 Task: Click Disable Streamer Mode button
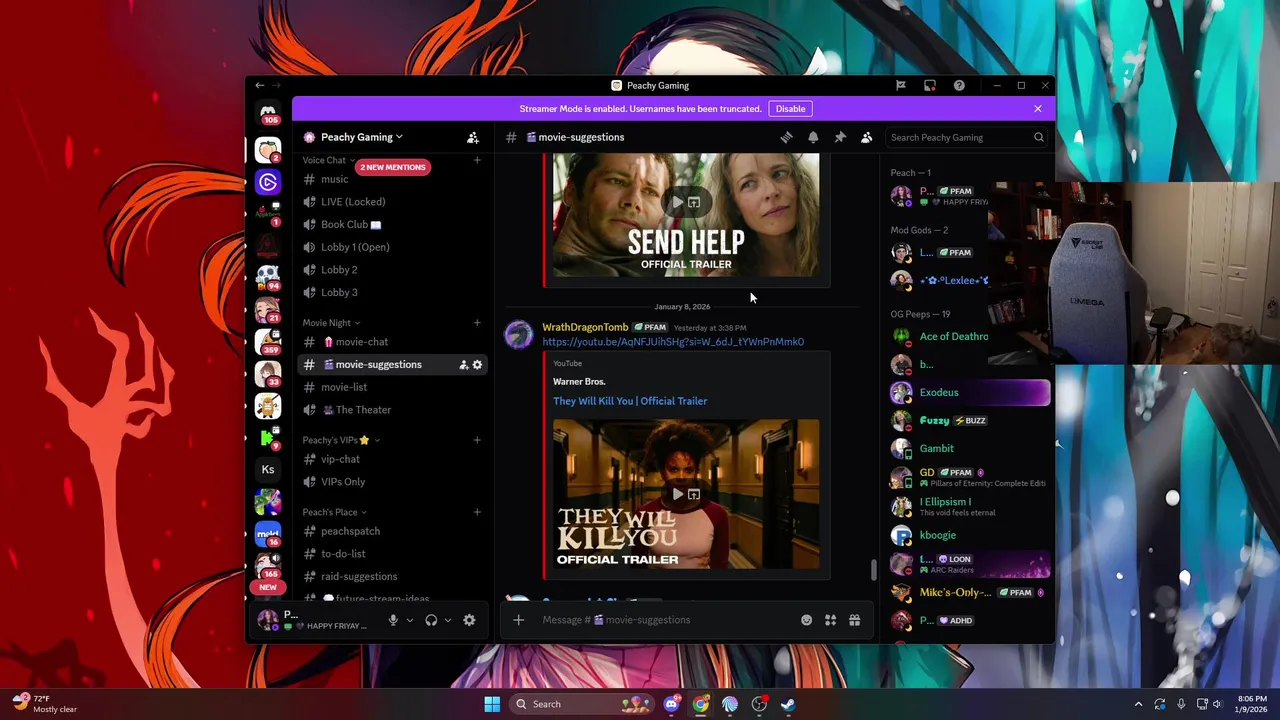[x=790, y=109]
